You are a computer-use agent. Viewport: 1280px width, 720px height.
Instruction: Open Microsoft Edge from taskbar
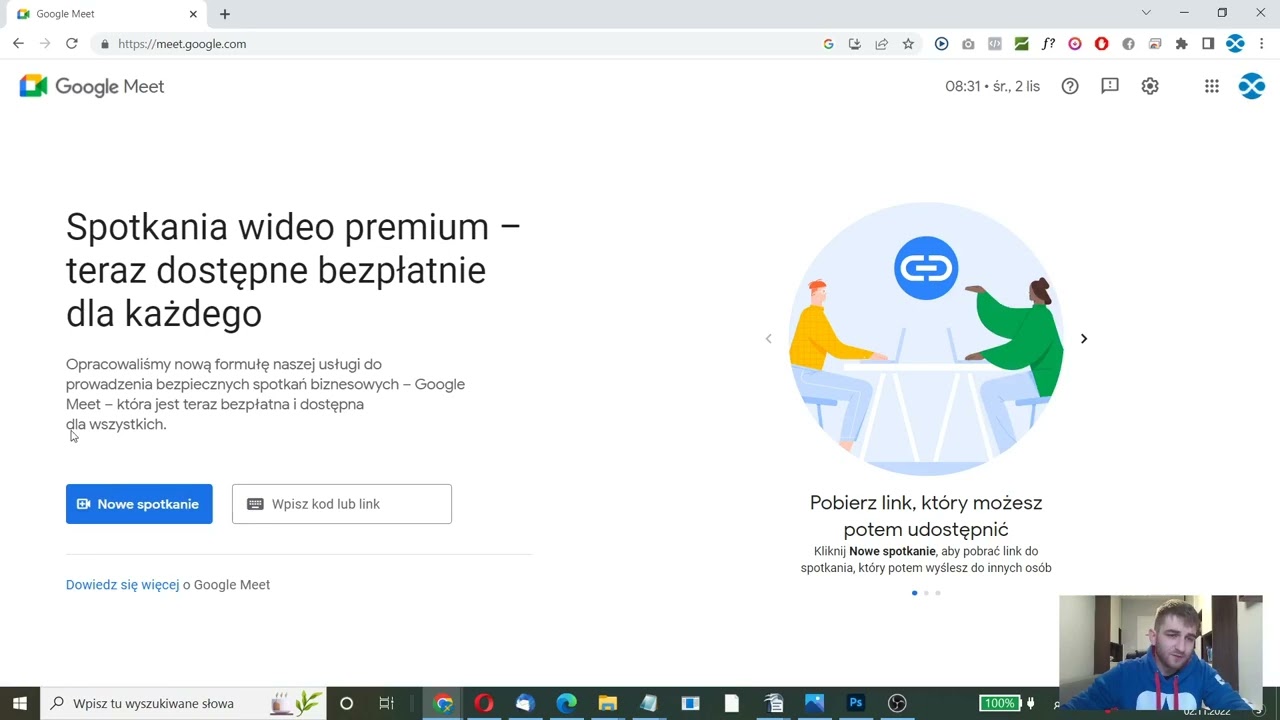[566, 703]
